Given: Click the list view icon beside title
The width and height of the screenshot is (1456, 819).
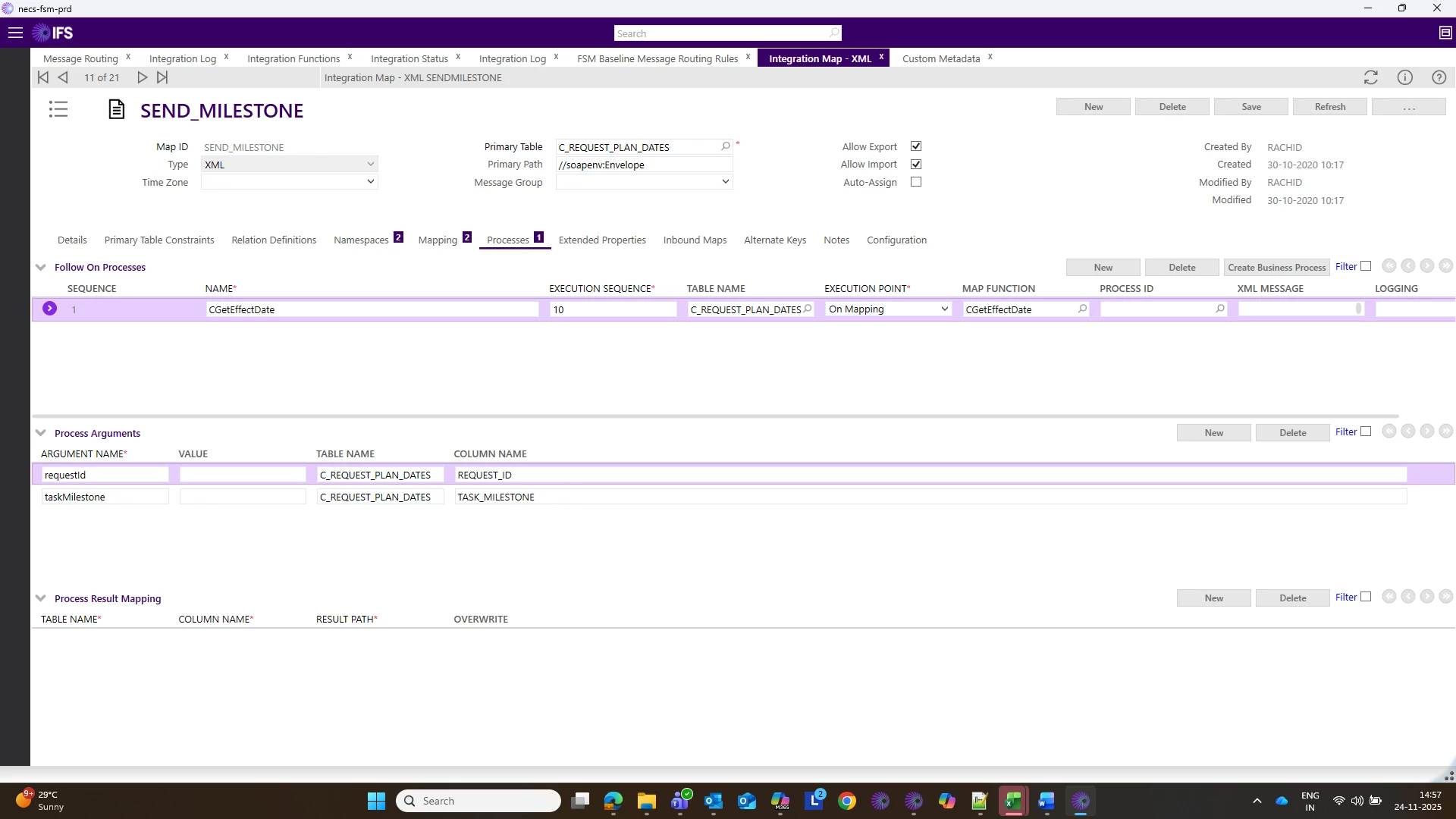Looking at the screenshot, I should 58,110.
